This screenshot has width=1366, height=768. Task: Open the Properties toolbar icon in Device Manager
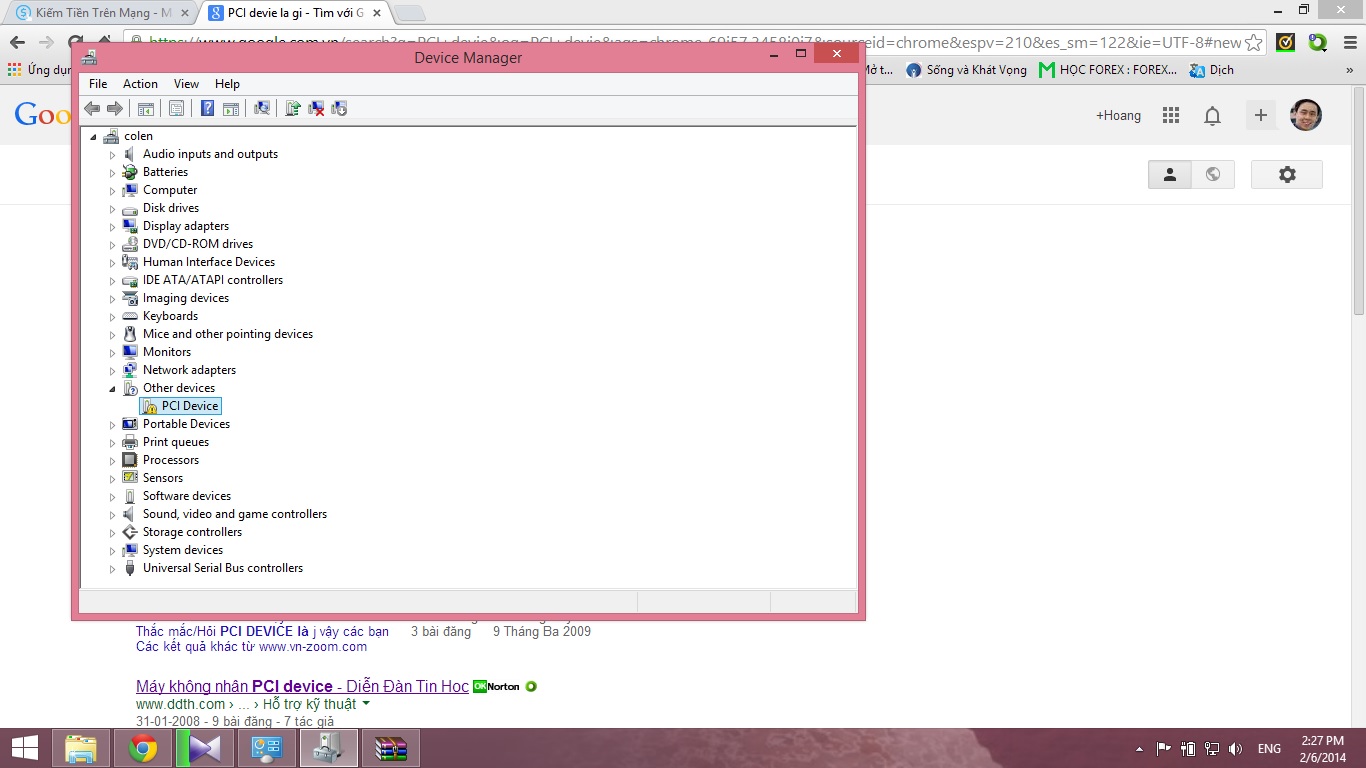pyautogui.click(x=177, y=108)
